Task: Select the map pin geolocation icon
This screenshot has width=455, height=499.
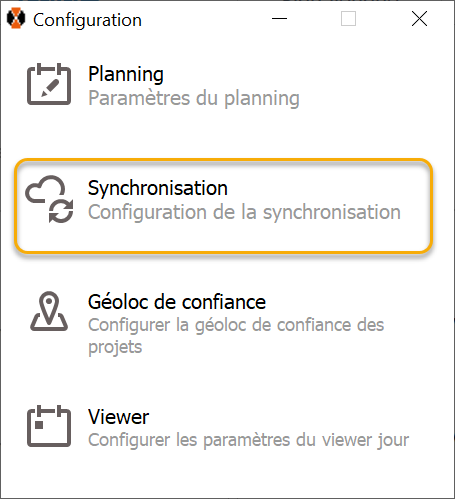Action: (49, 311)
